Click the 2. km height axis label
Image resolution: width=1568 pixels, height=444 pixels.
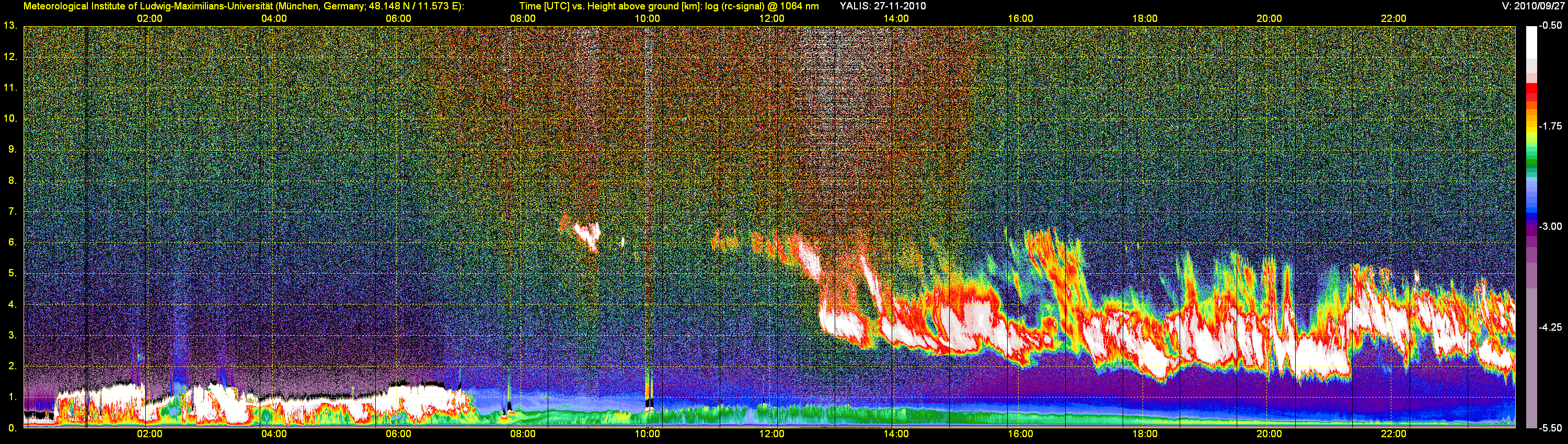13,366
